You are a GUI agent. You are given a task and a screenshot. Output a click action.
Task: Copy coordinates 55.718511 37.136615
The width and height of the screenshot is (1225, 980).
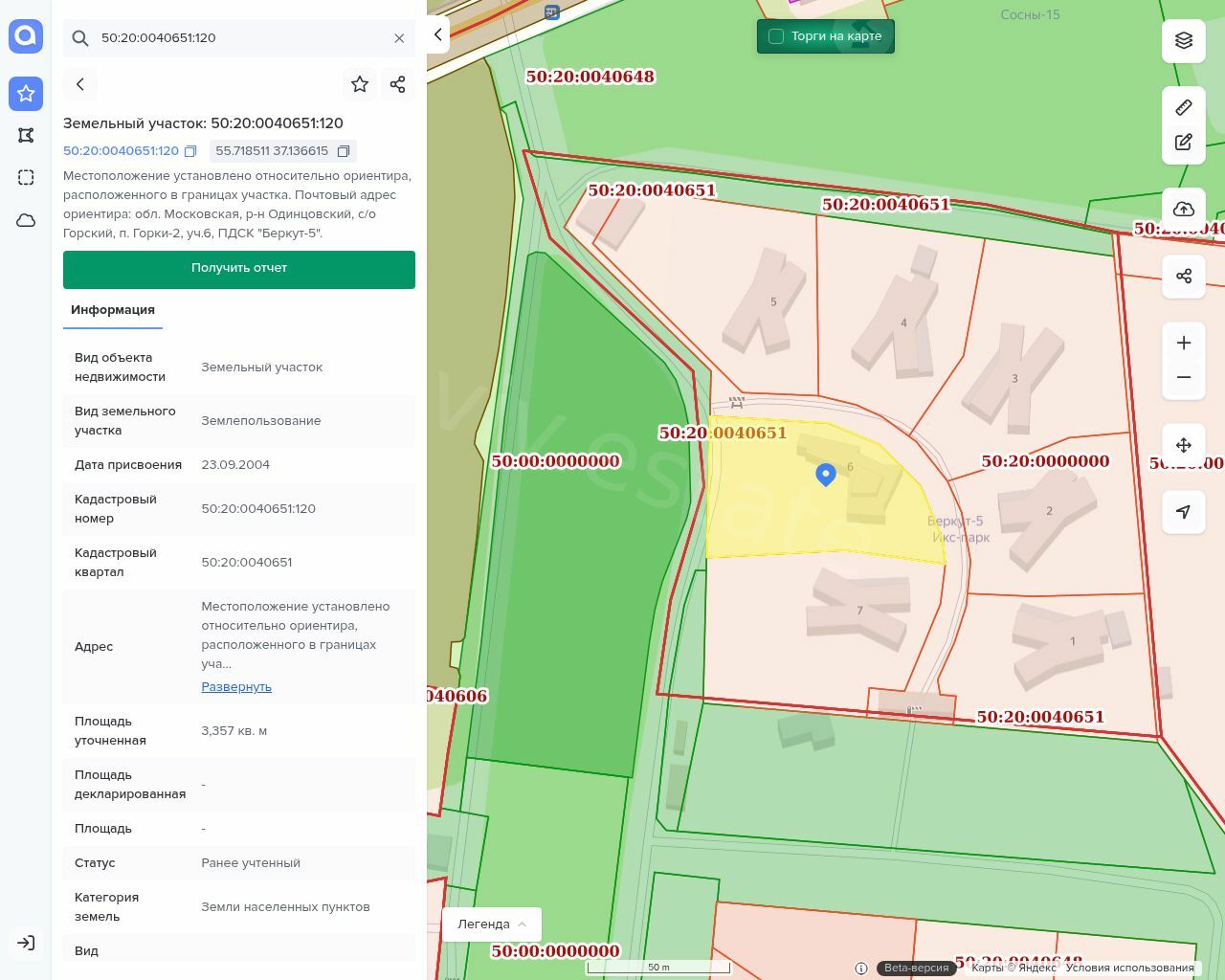point(344,151)
